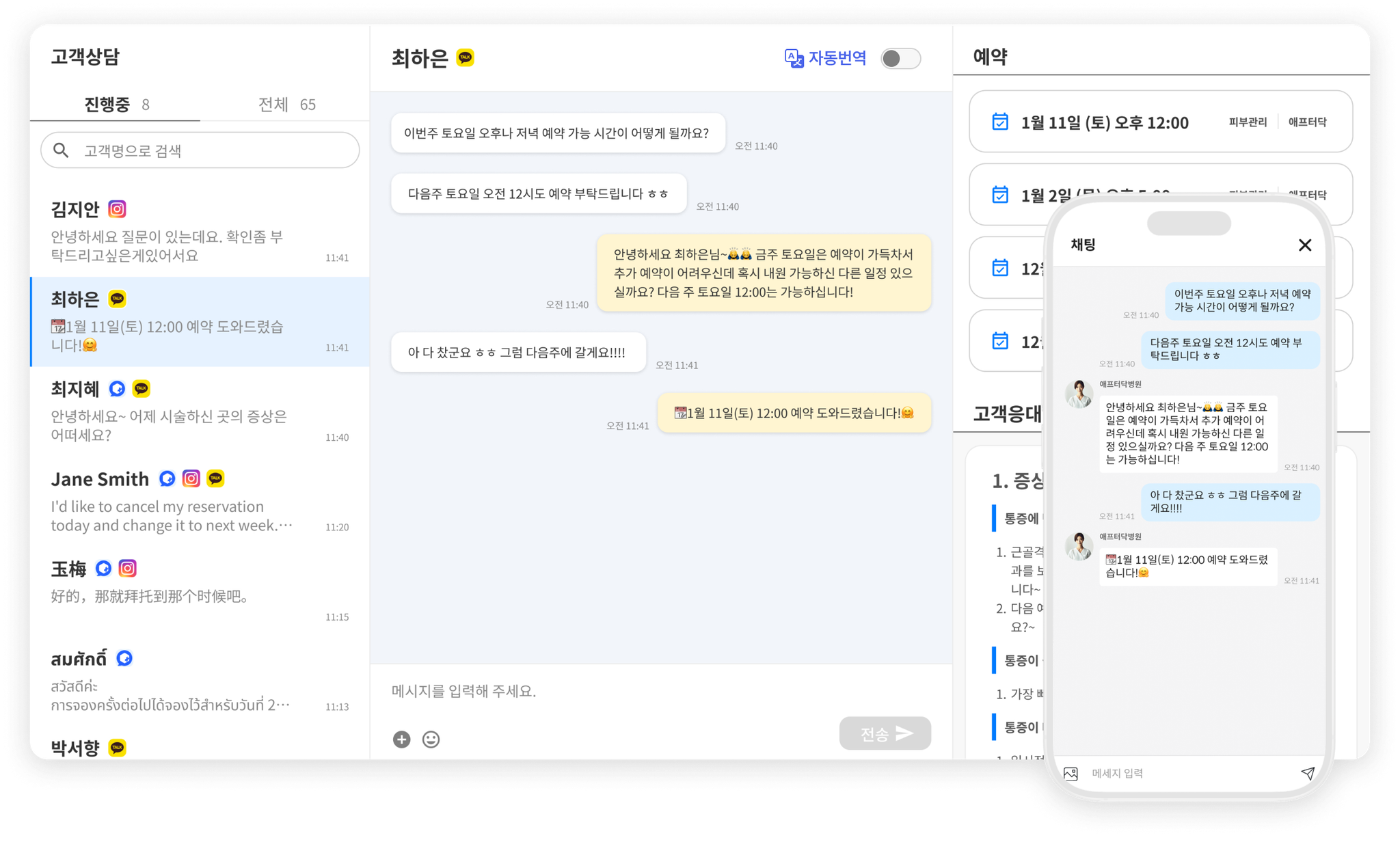Click yellow reply '1월 11일(토) 12:00 예약 도와드렸습니다' in main chat

coord(794,413)
